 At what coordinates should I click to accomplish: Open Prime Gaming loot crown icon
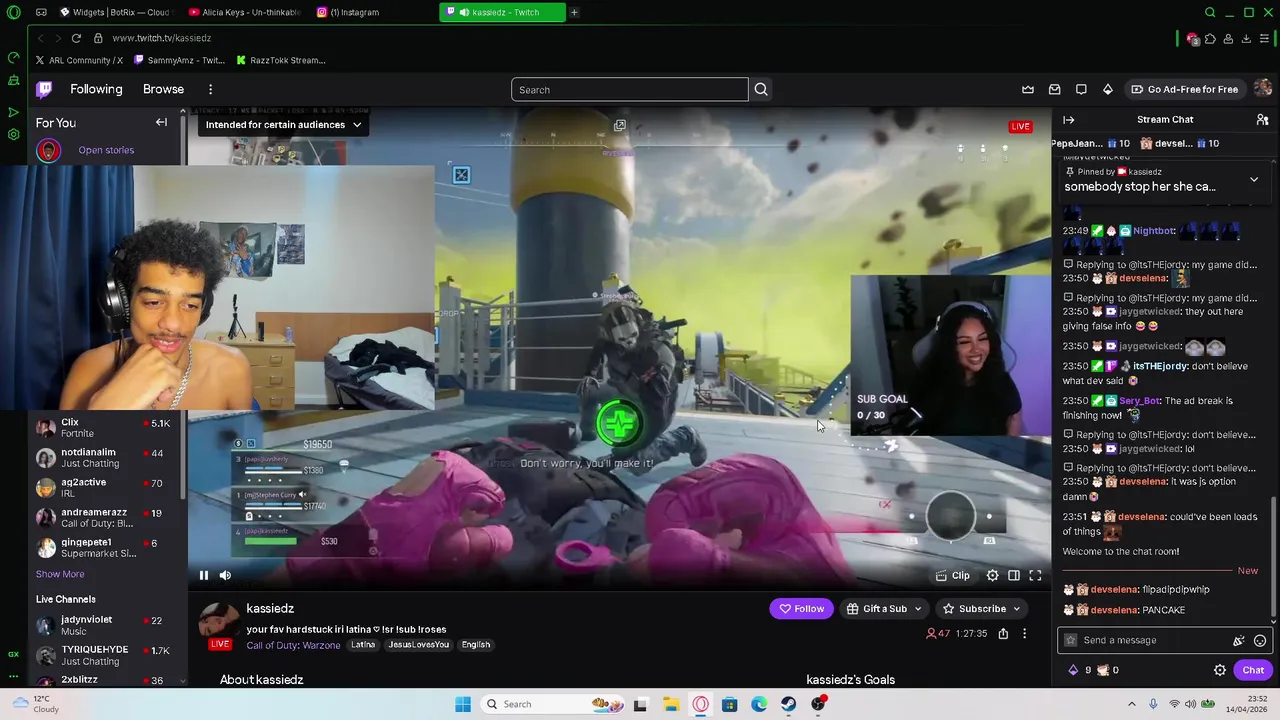tap(1028, 89)
